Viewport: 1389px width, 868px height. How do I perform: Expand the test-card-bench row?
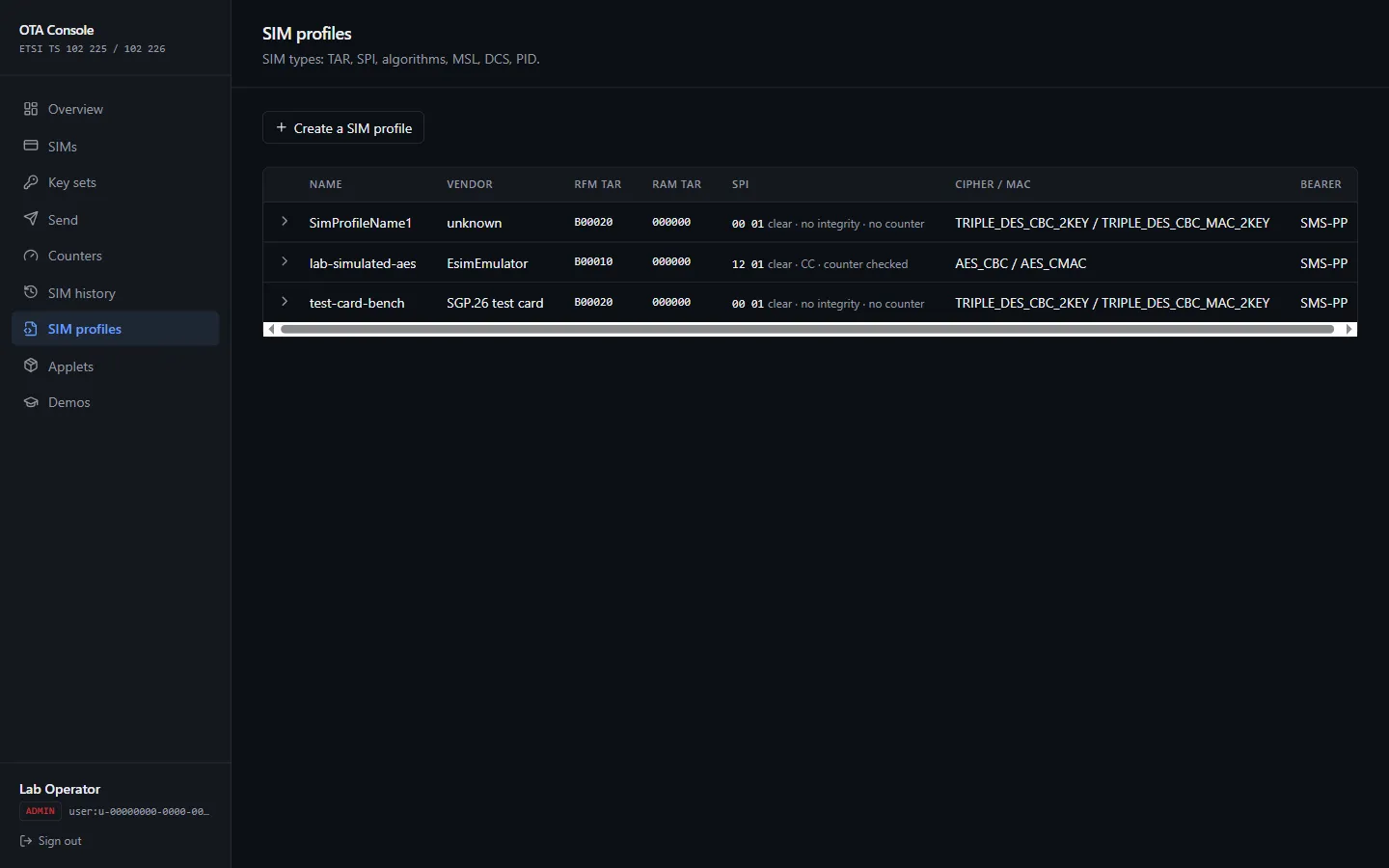click(285, 302)
